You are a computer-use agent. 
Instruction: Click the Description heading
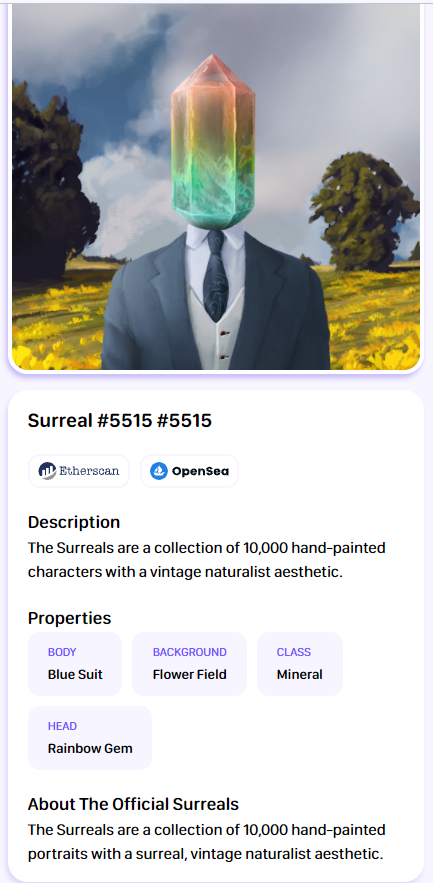click(74, 522)
